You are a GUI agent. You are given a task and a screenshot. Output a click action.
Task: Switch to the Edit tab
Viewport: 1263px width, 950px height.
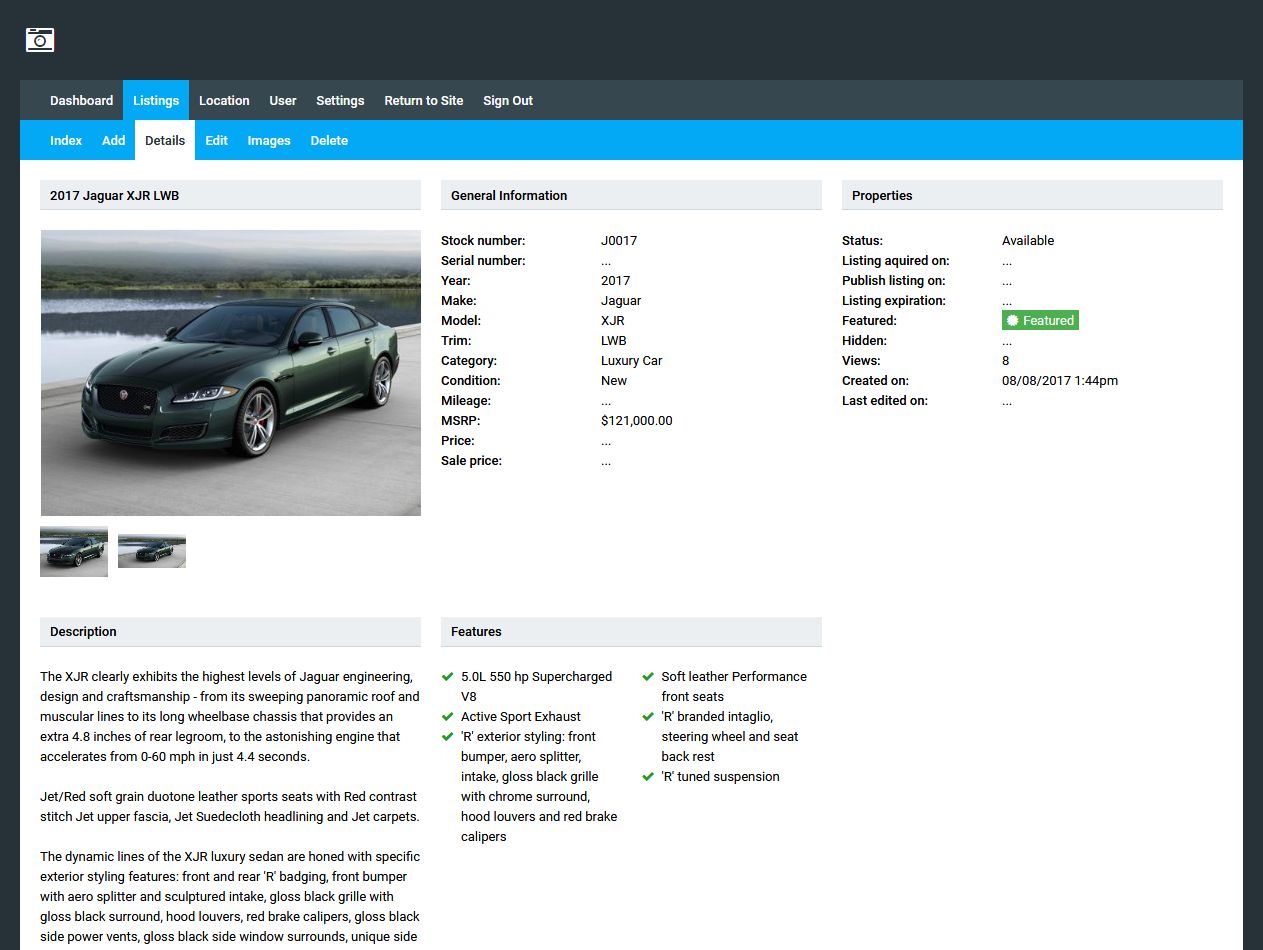[217, 141]
